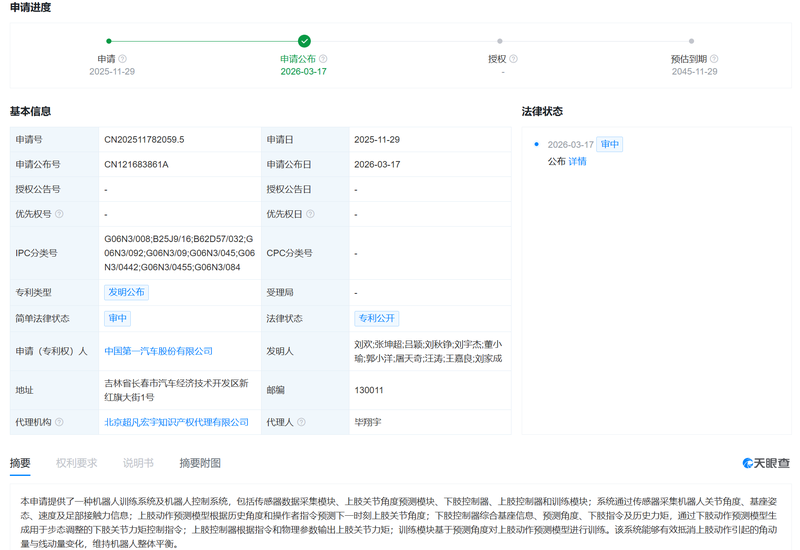Click the 公布 label in legal status panel
The width and height of the screenshot is (800, 550).
pos(557,161)
